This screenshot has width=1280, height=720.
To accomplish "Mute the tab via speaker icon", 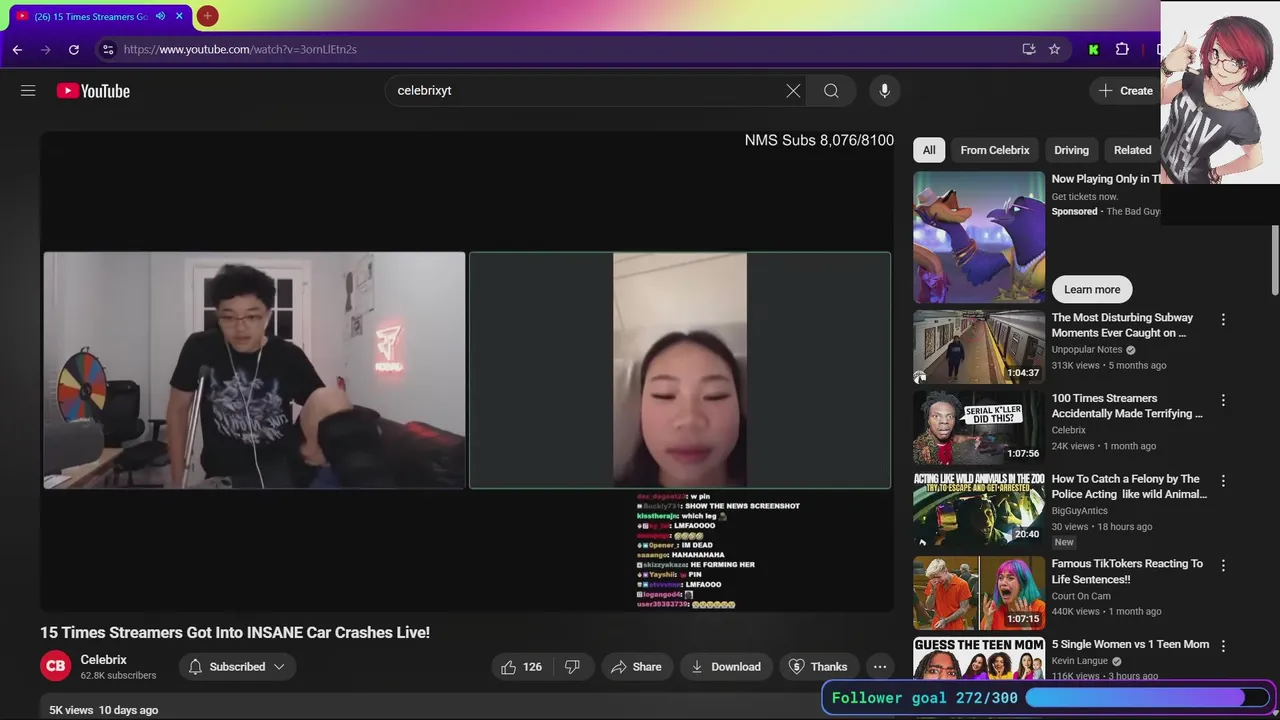I will point(160,16).
